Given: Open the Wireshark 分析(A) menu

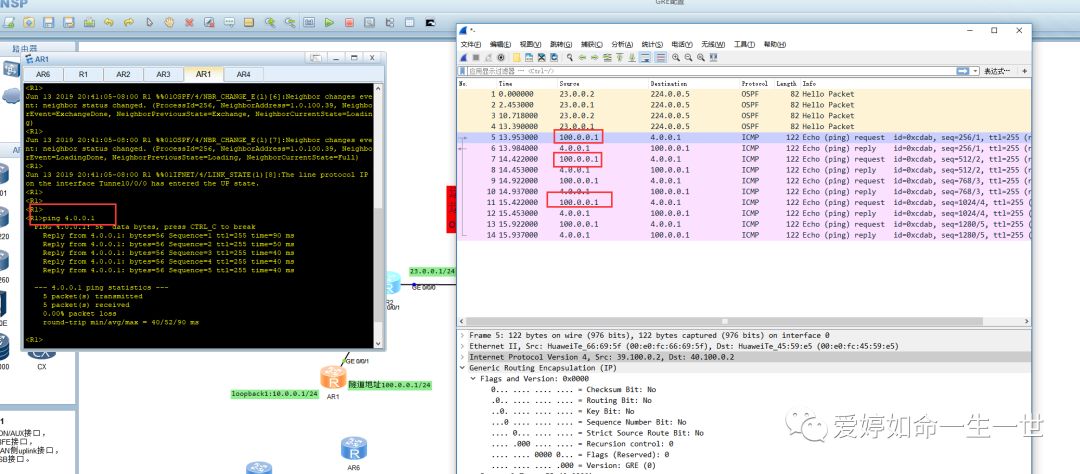Looking at the screenshot, I should 621,44.
